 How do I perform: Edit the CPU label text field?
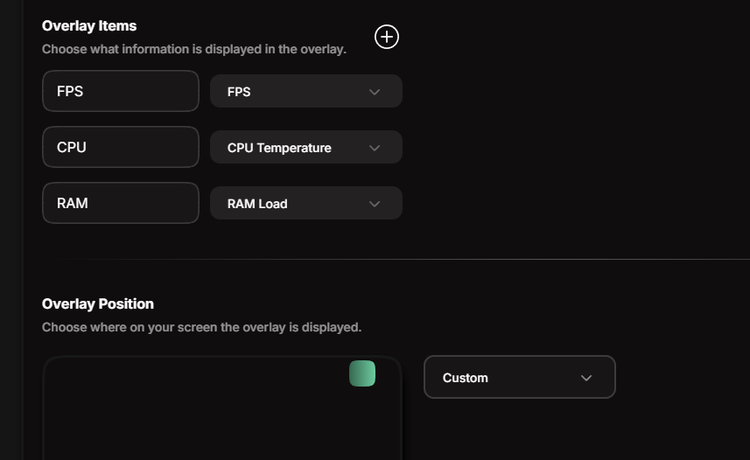pos(121,147)
